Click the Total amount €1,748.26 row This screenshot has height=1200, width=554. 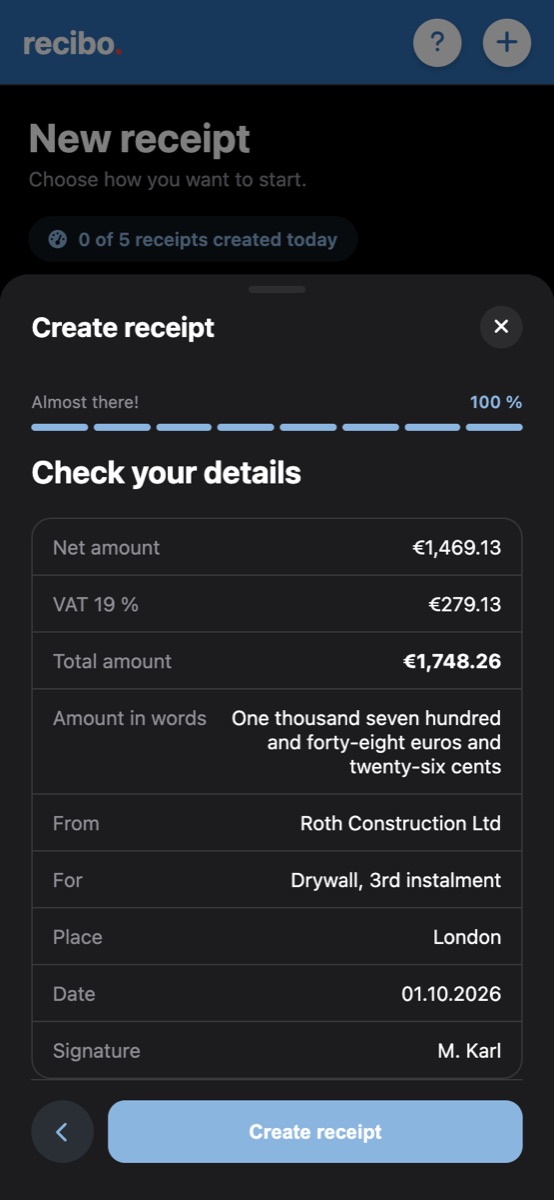[277, 661]
